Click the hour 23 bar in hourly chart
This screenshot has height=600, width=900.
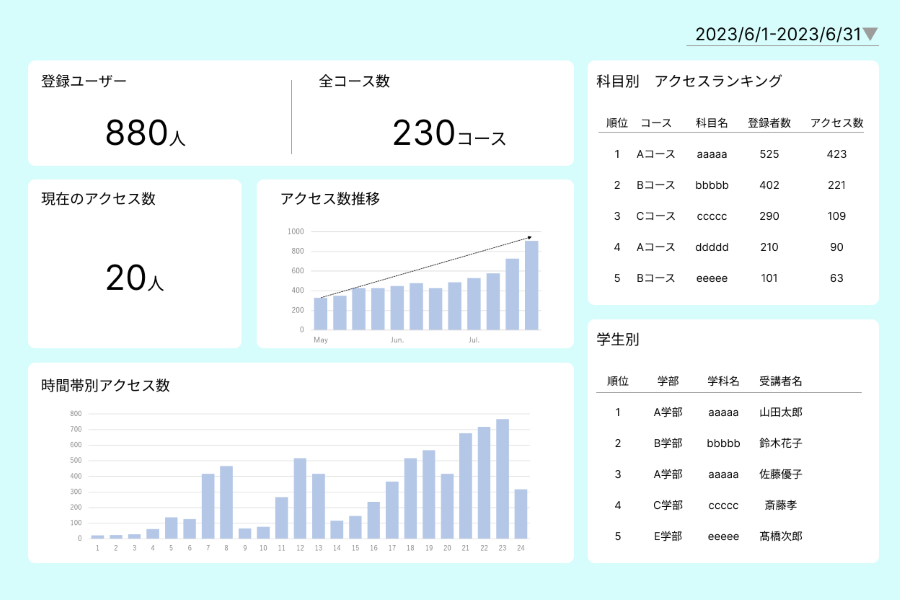pyautogui.click(x=502, y=479)
